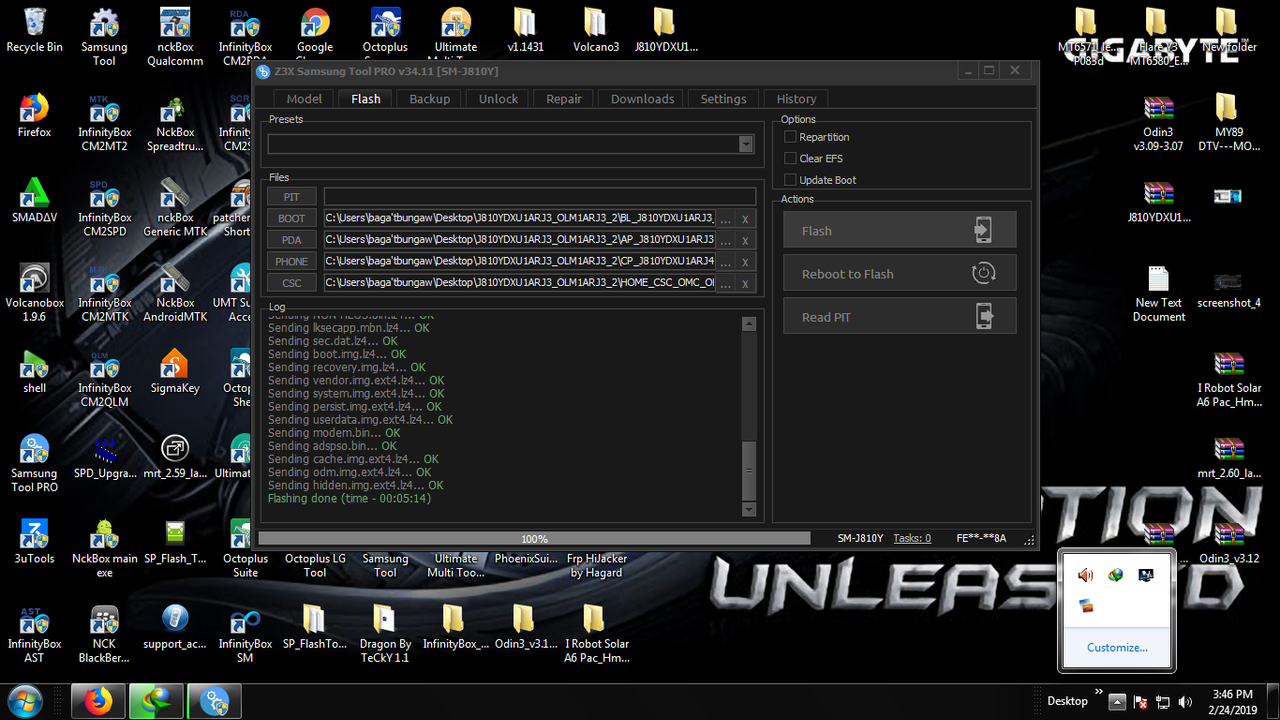Click the BOOT file select button
This screenshot has height=720, width=1280.
(x=292, y=218)
